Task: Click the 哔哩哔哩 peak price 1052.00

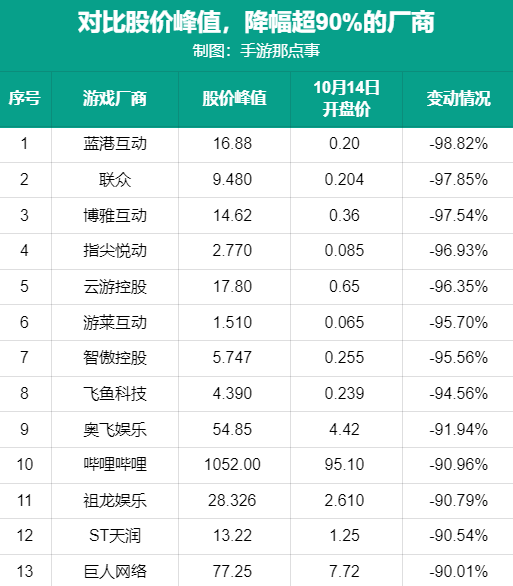Action: (x=232, y=465)
